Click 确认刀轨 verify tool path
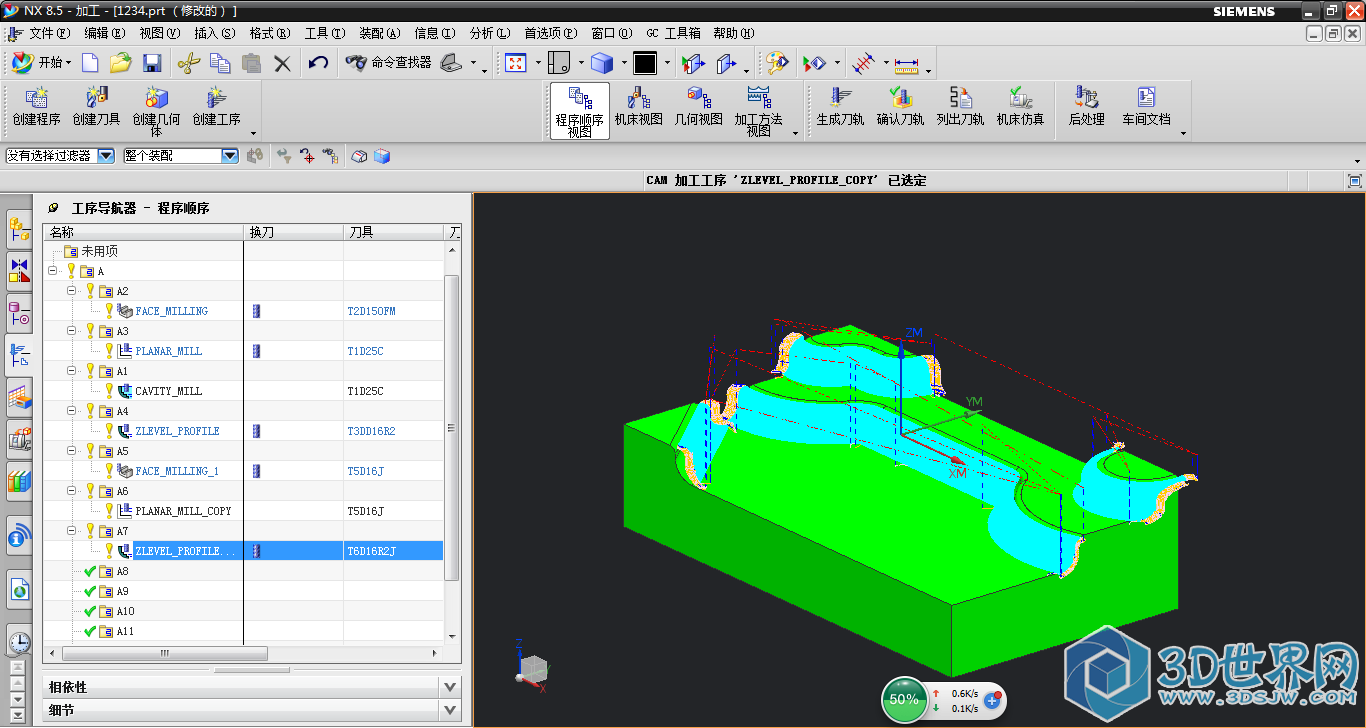The image size is (1366, 728). (900, 108)
